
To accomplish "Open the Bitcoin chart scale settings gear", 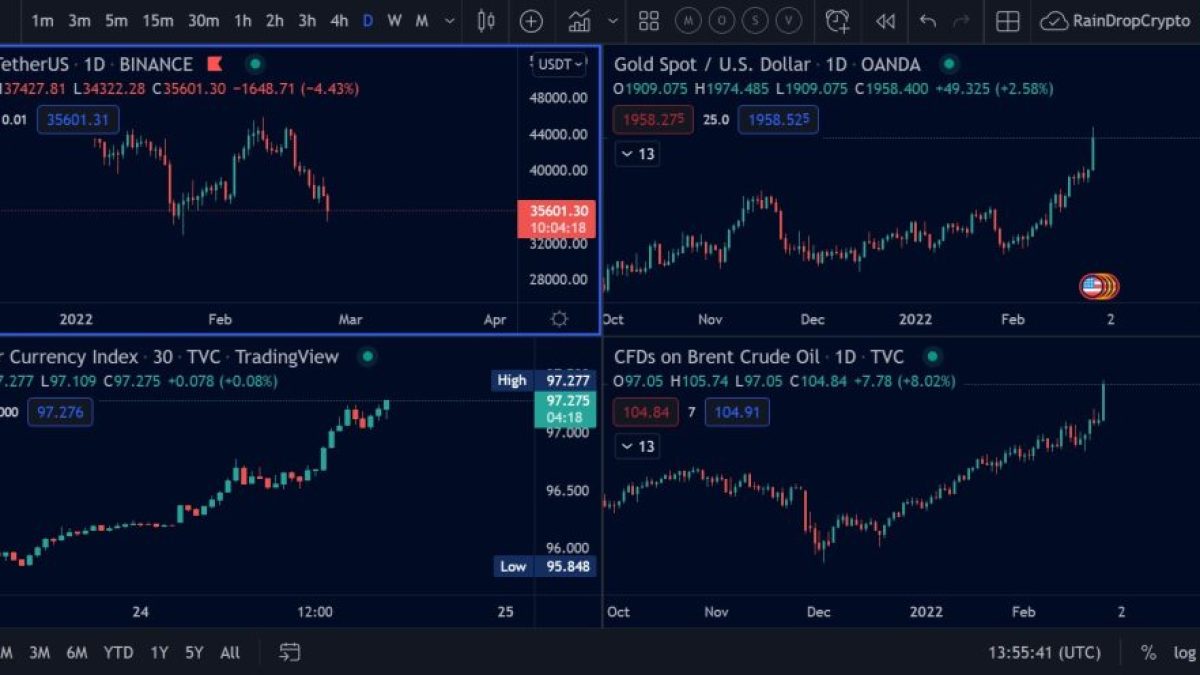I will [559, 319].
